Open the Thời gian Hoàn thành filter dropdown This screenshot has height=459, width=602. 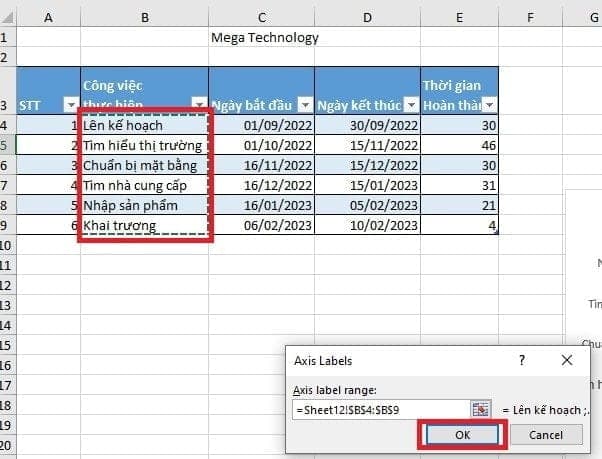(x=490, y=104)
